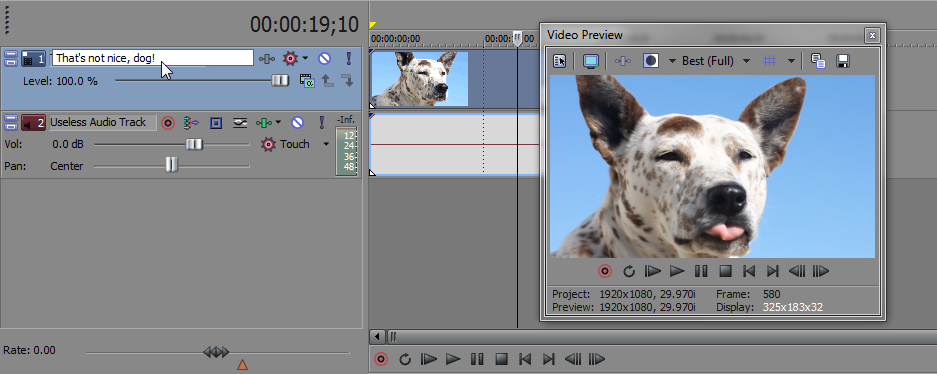Mute the Useless Audio Track
937x374 pixels.
click(298, 123)
